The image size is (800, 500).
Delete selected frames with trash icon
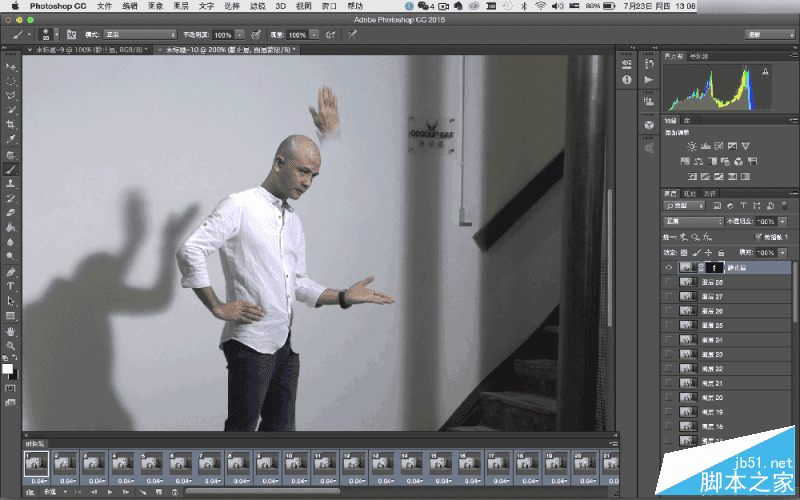[x=174, y=492]
